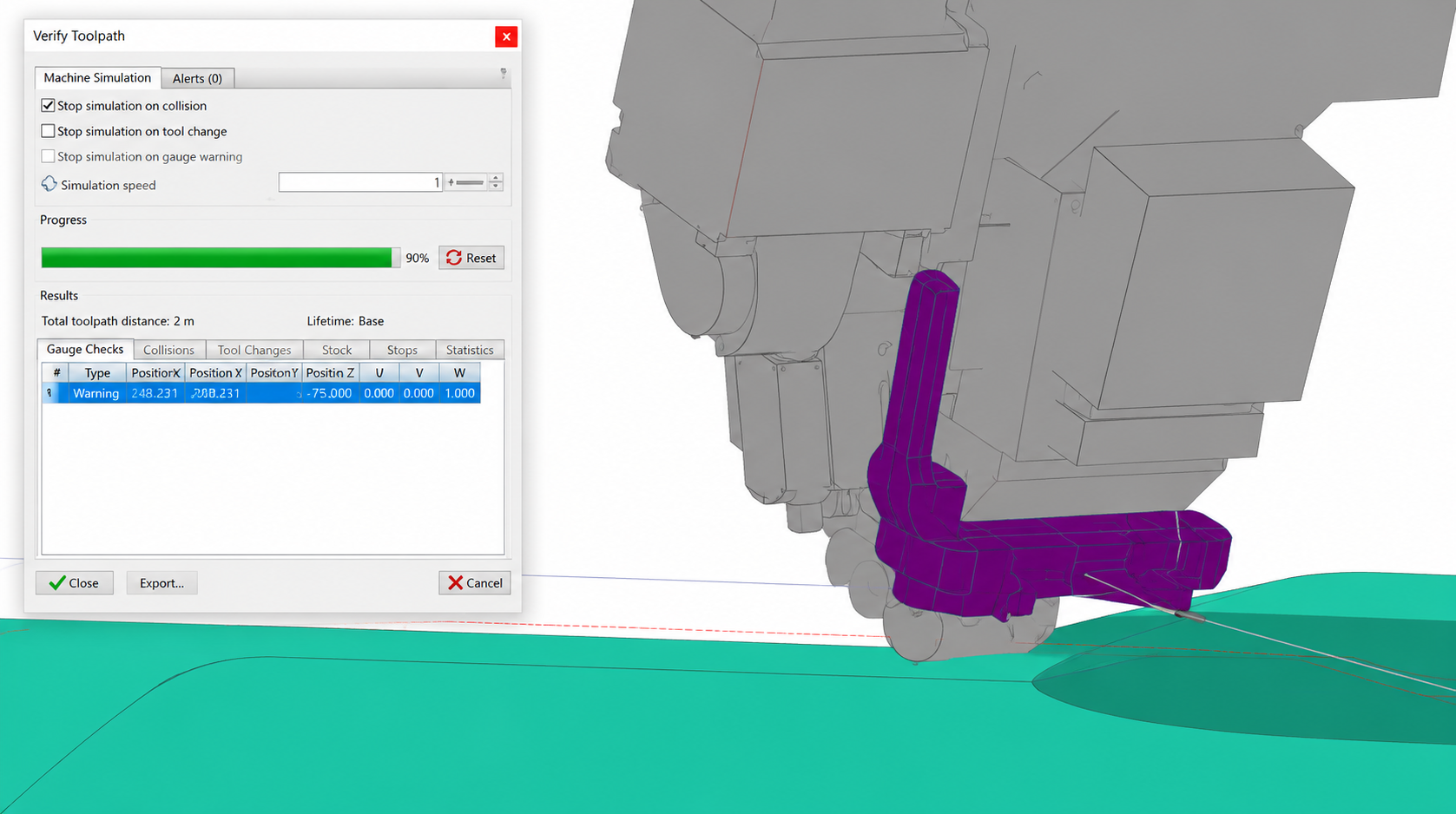Screen dimensions: 1456x814
Task: Open the Statistics results tab
Action: click(470, 350)
